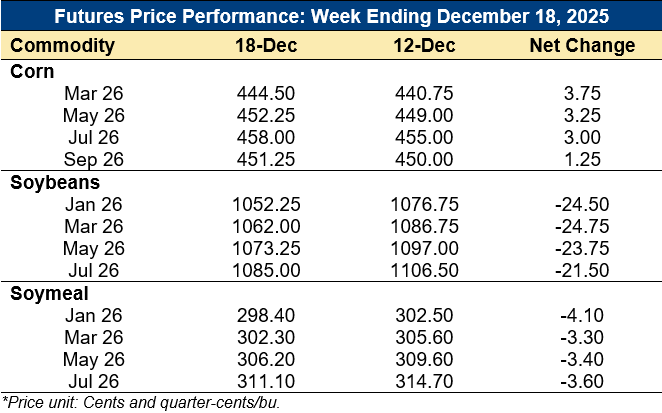Select the 298.40 soymeal price cell

click(264, 313)
